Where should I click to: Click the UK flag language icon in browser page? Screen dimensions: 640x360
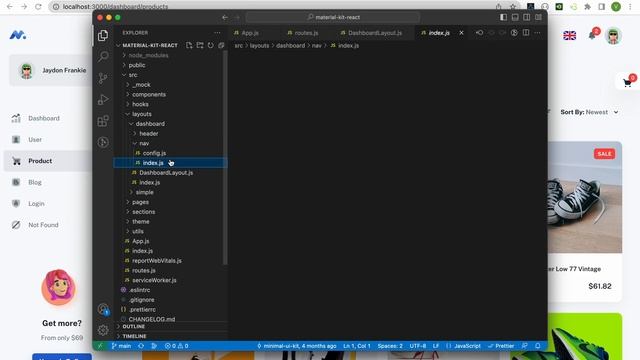[x=569, y=36]
